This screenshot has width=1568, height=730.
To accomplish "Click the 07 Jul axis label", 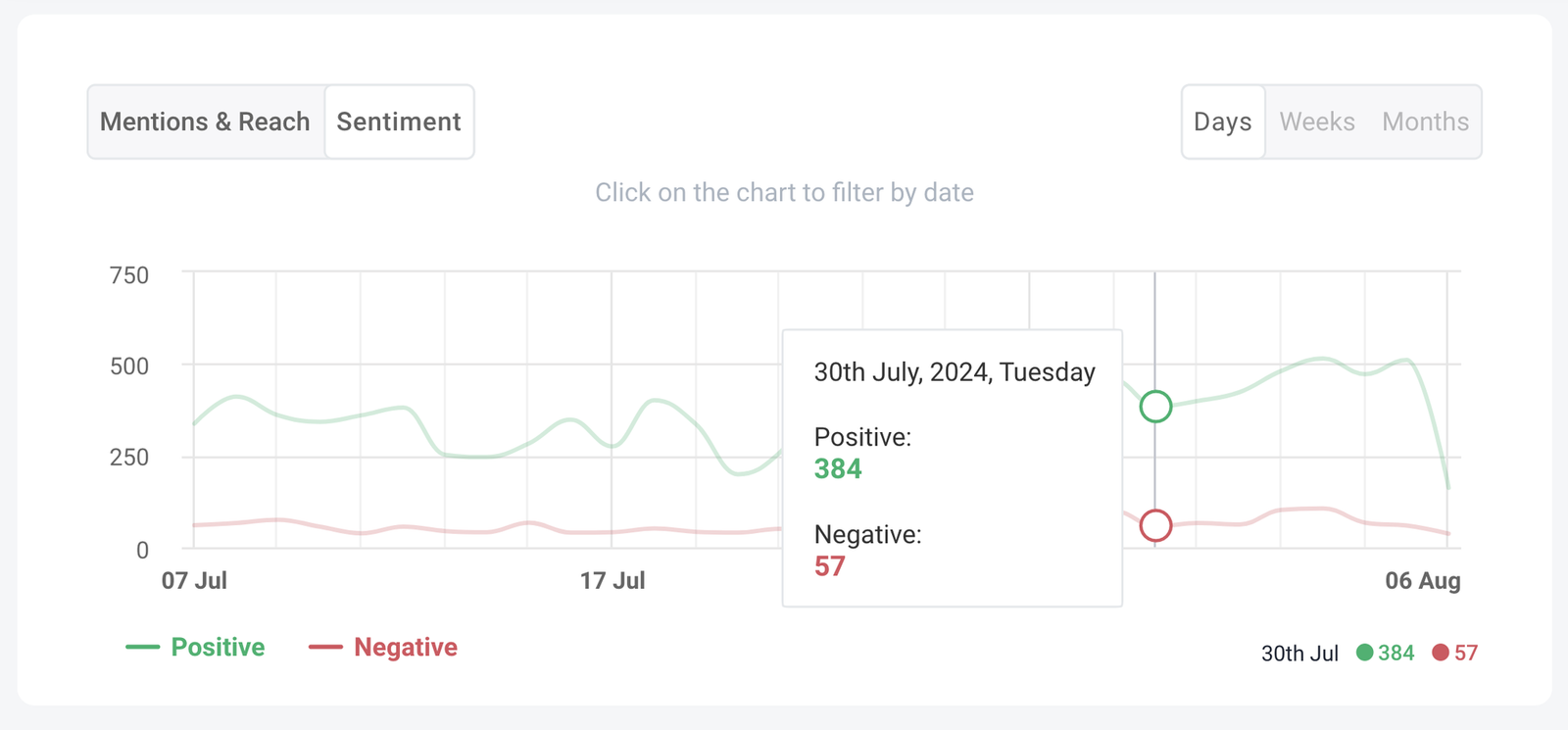I will click(194, 581).
